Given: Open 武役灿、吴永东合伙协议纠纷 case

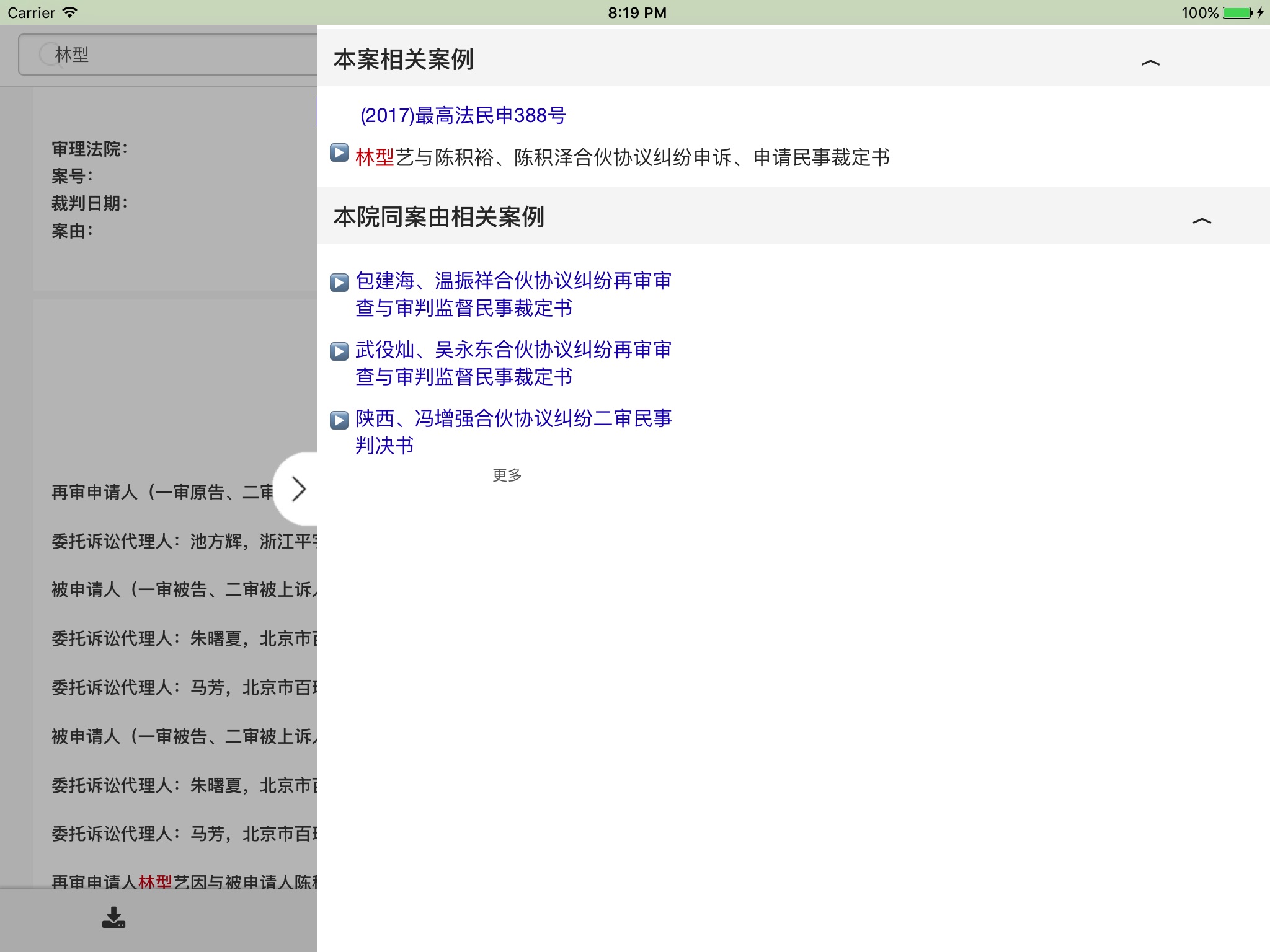Looking at the screenshot, I should pos(513,363).
